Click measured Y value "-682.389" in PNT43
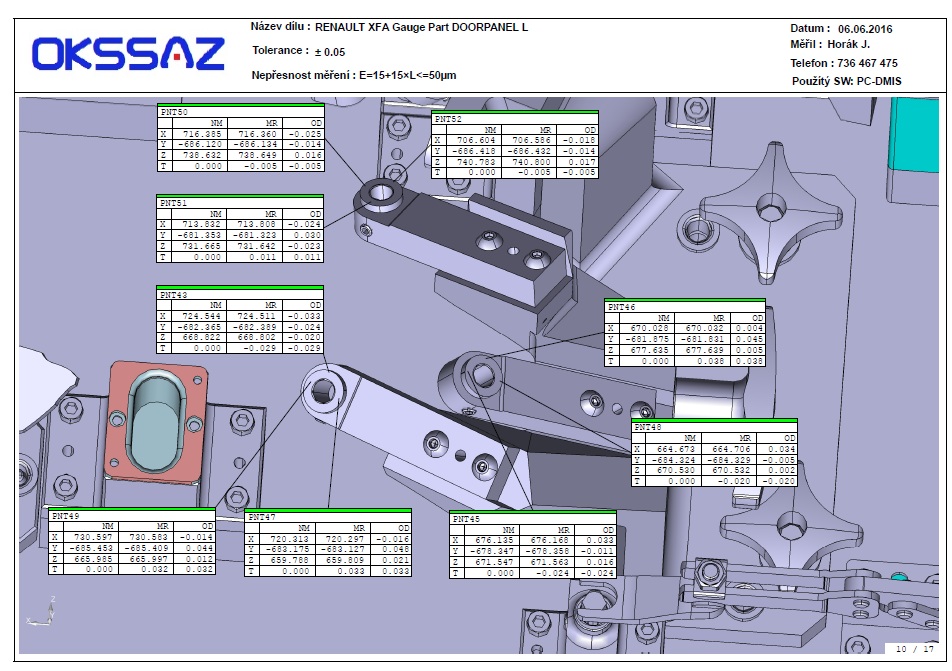 coord(255,327)
